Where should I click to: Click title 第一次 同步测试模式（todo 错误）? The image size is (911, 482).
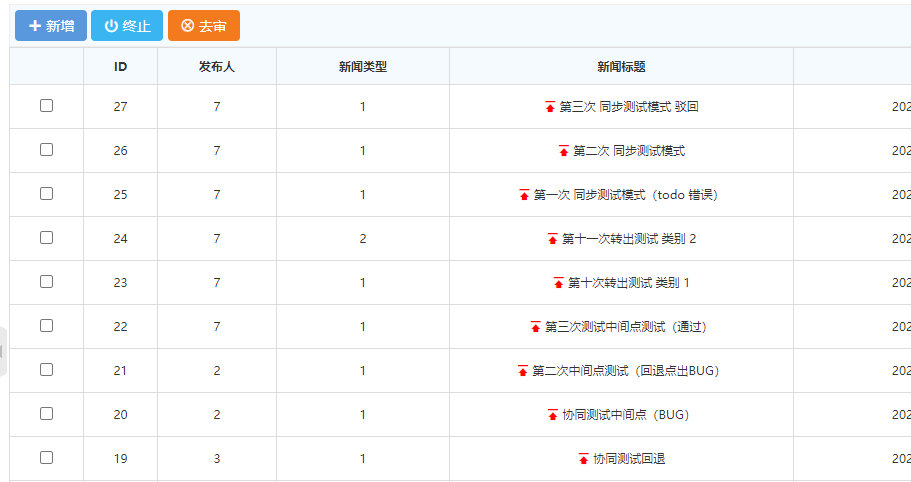point(626,195)
